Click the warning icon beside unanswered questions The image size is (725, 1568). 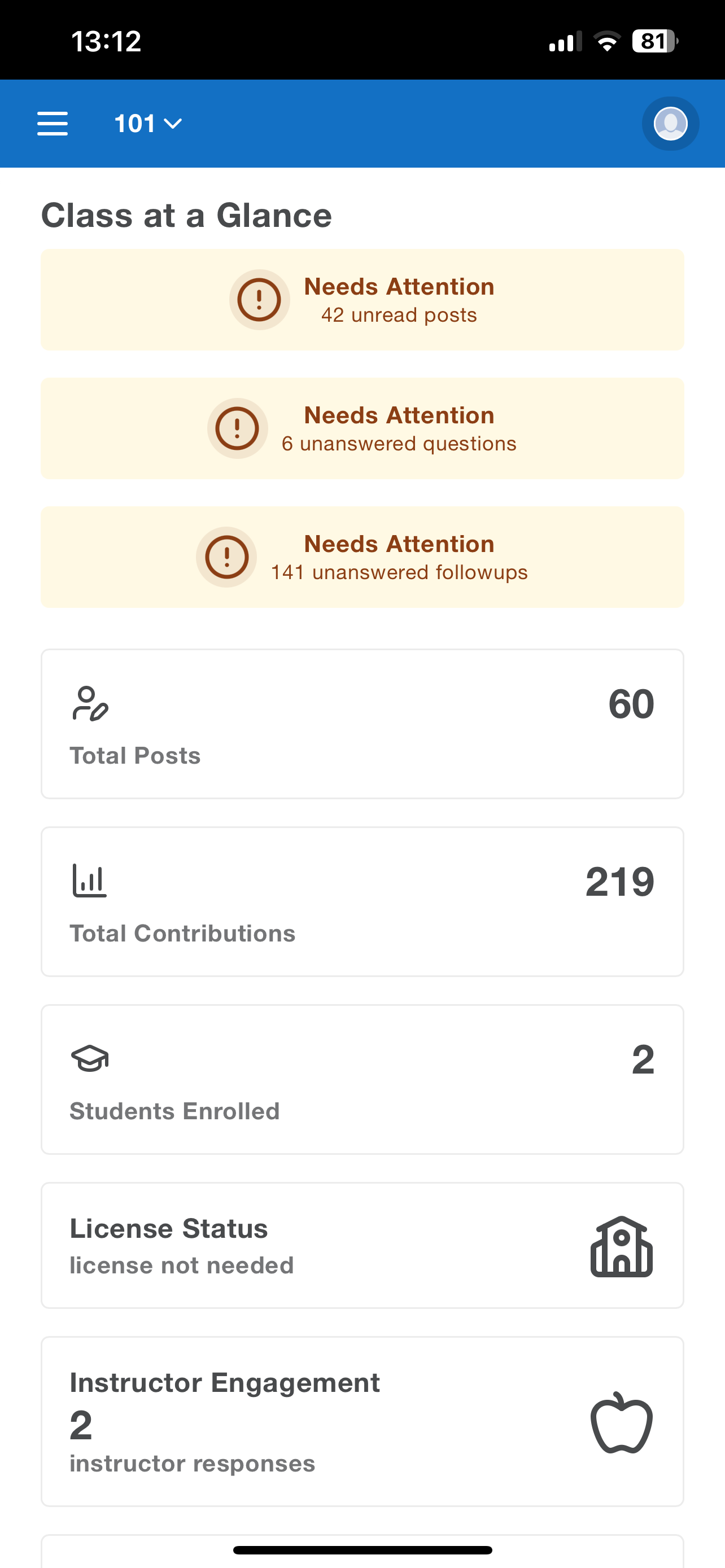pyautogui.click(x=237, y=428)
